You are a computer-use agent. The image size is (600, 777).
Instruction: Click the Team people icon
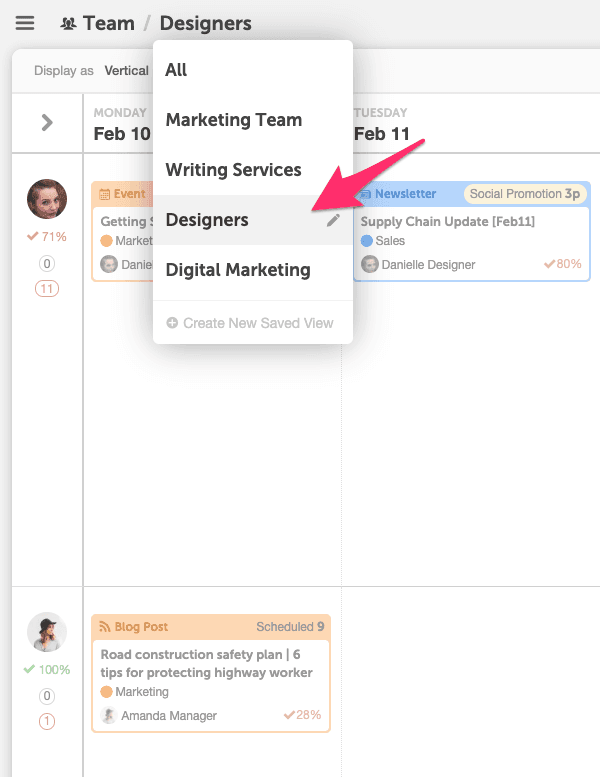[x=68, y=23]
